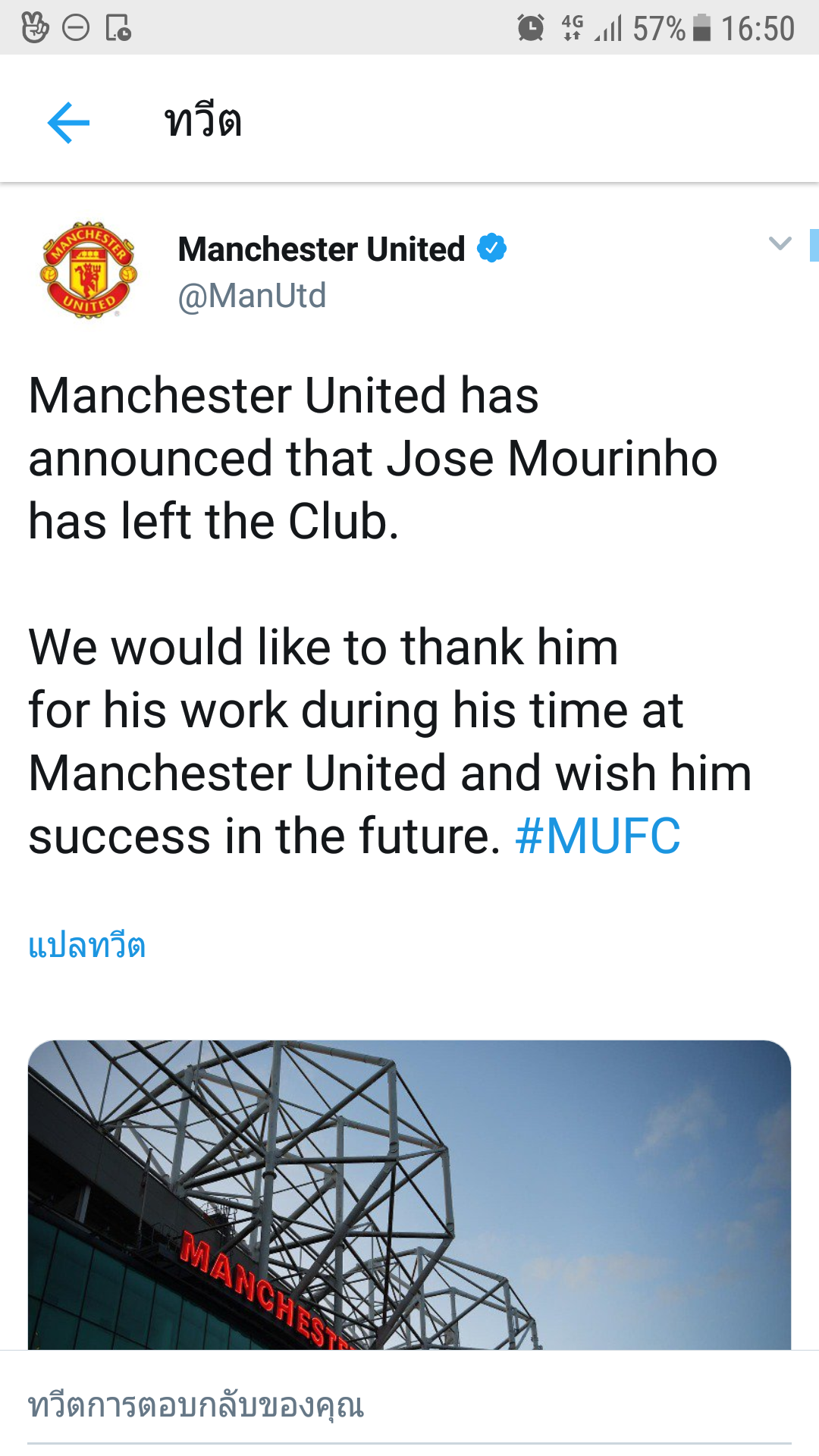Viewport: 819px width, 1456px height.
Task: Tap the do-not-disturb status icon
Action: 76,28
